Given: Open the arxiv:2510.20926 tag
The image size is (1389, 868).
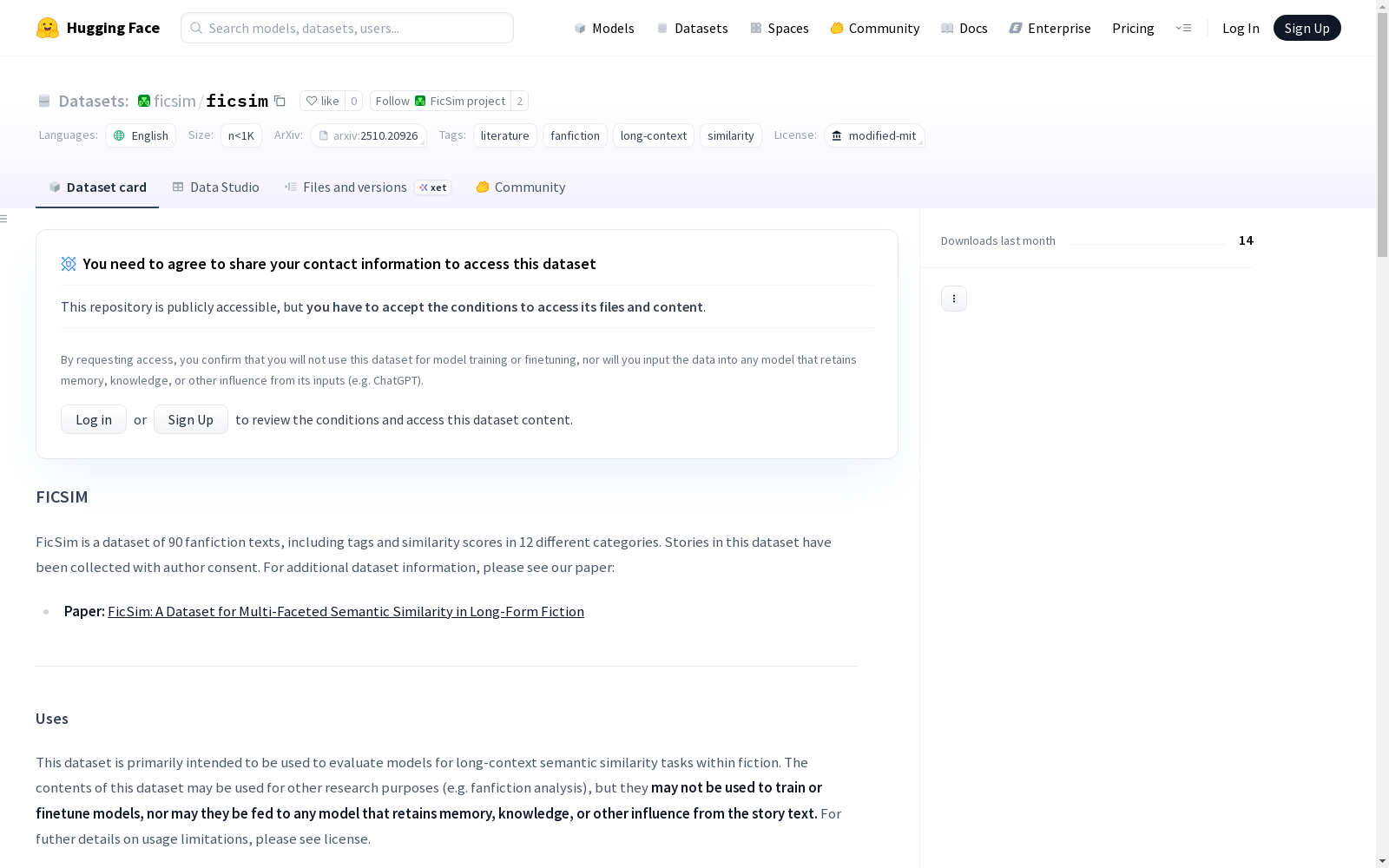Looking at the screenshot, I should coord(368,135).
